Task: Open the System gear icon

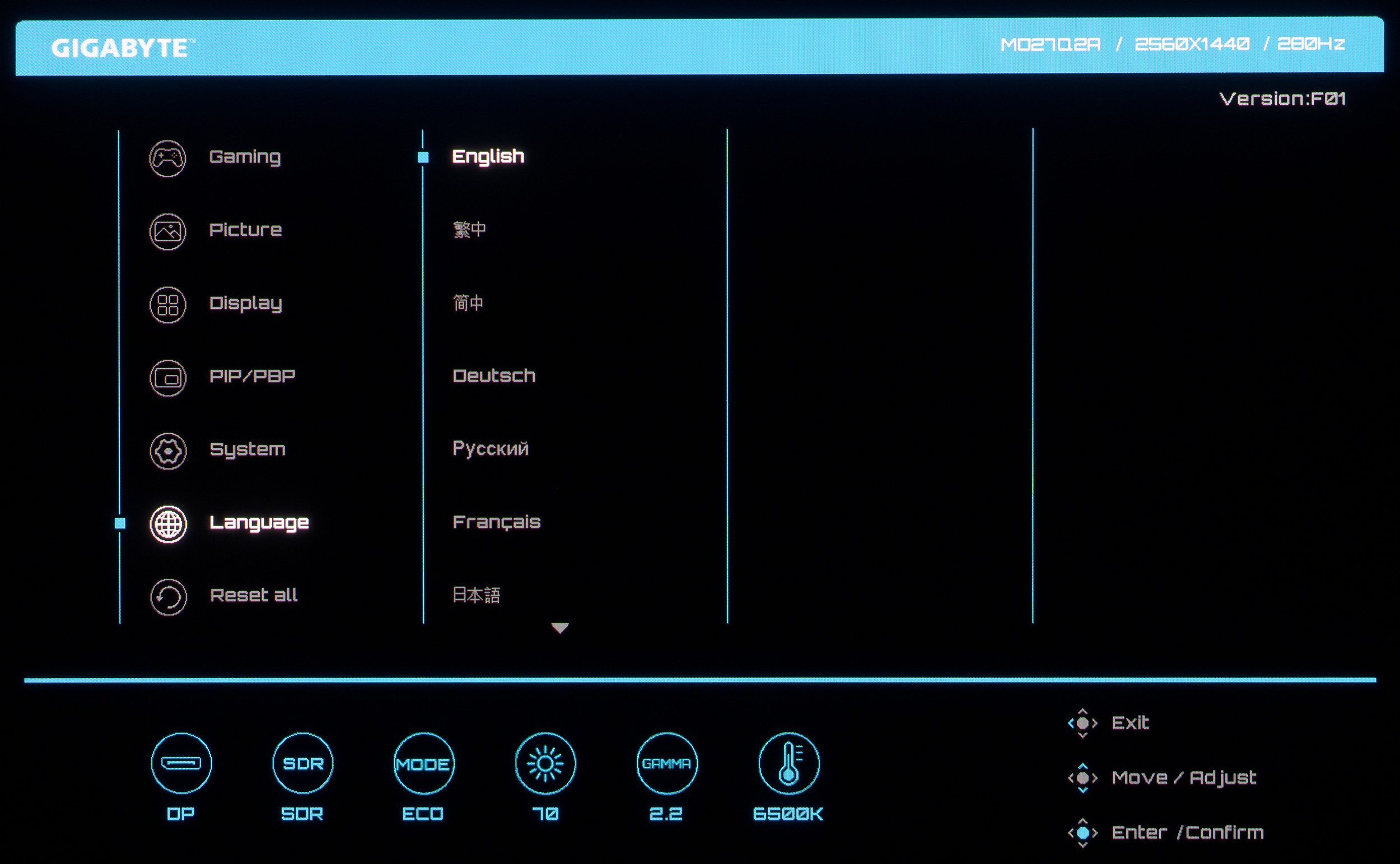Action: [167, 451]
